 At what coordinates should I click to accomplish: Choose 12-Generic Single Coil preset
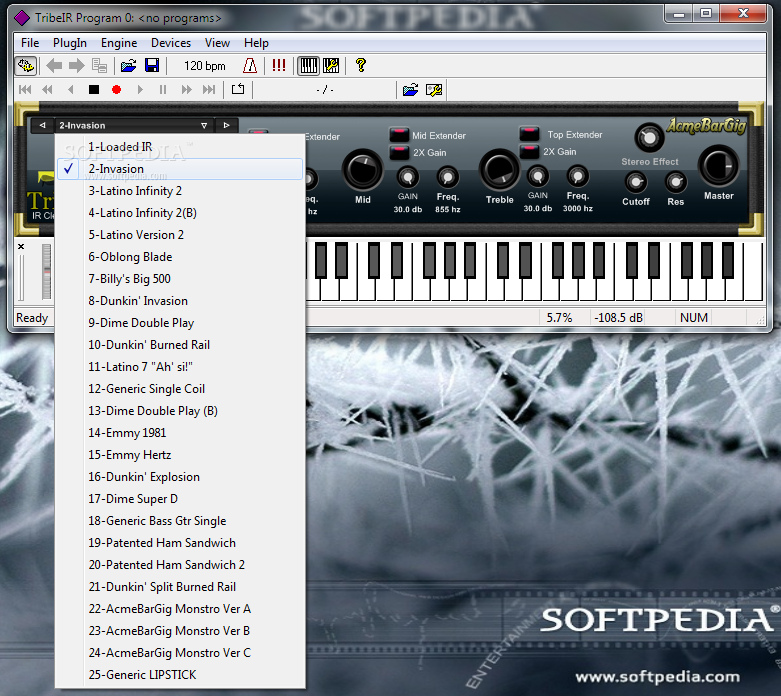tap(180, 389)
